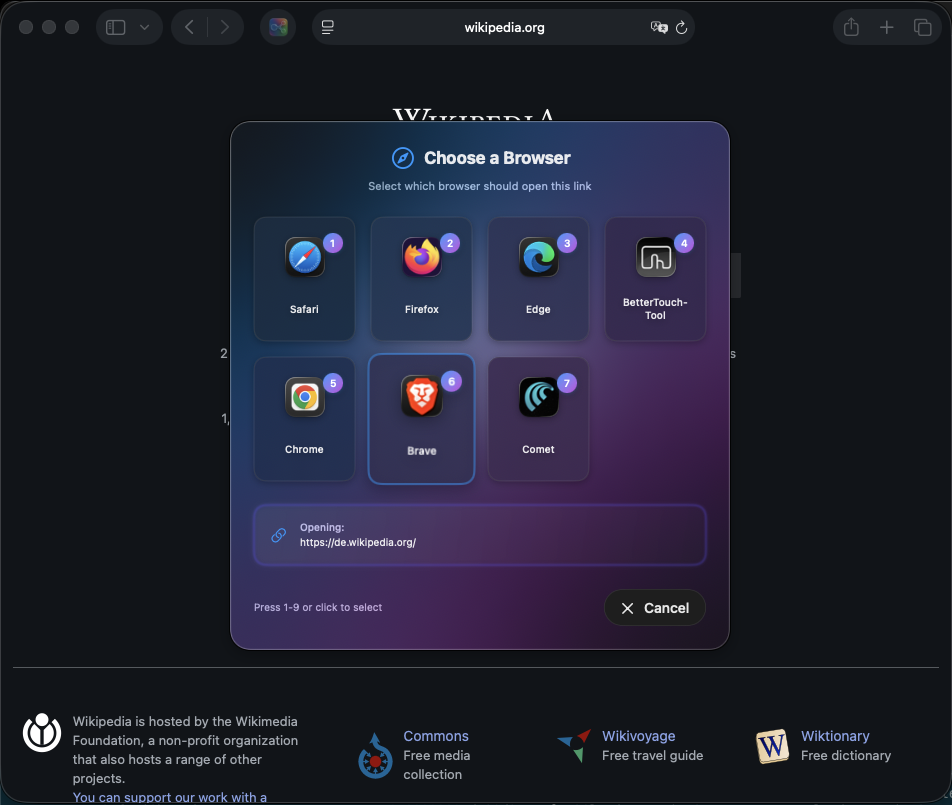Image resolution: width=952 pixels, height=805 pixels.
Task: Select the Firefox browser tile
Action: click(421, 279)
